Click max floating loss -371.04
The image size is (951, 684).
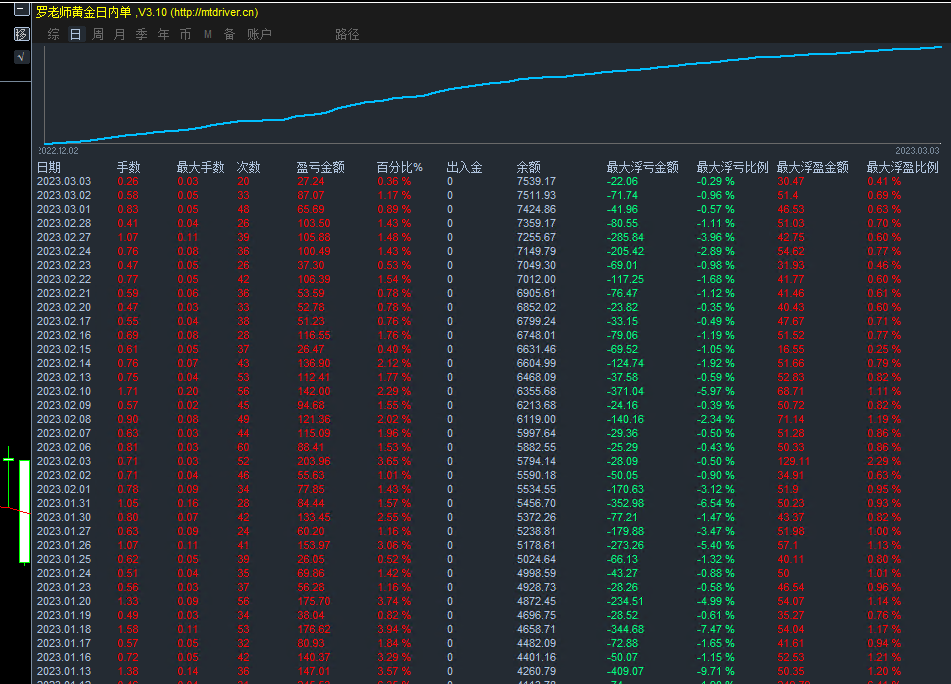625,391
